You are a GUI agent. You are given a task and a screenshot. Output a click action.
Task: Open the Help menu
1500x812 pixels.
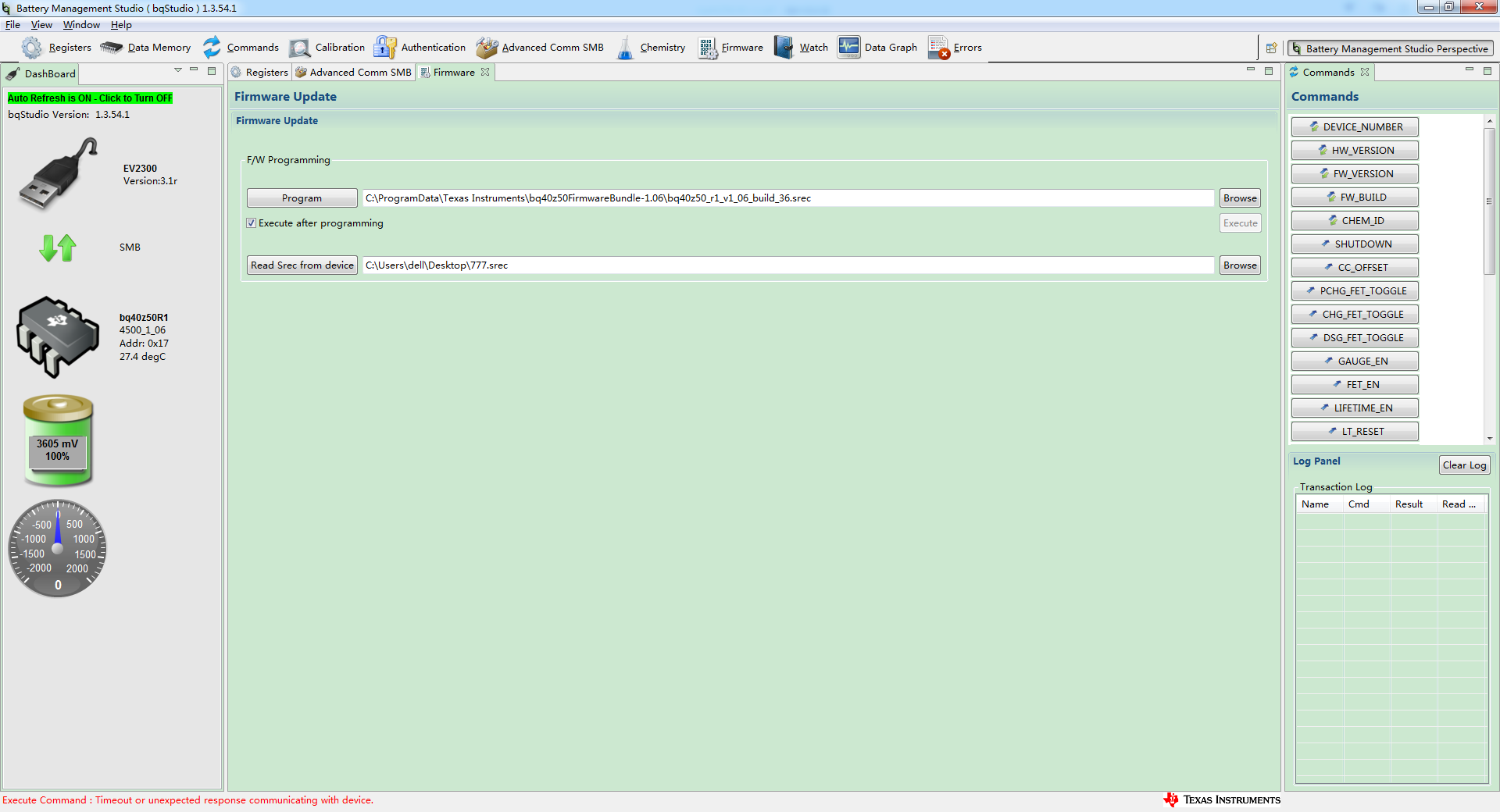click(121, 25)
